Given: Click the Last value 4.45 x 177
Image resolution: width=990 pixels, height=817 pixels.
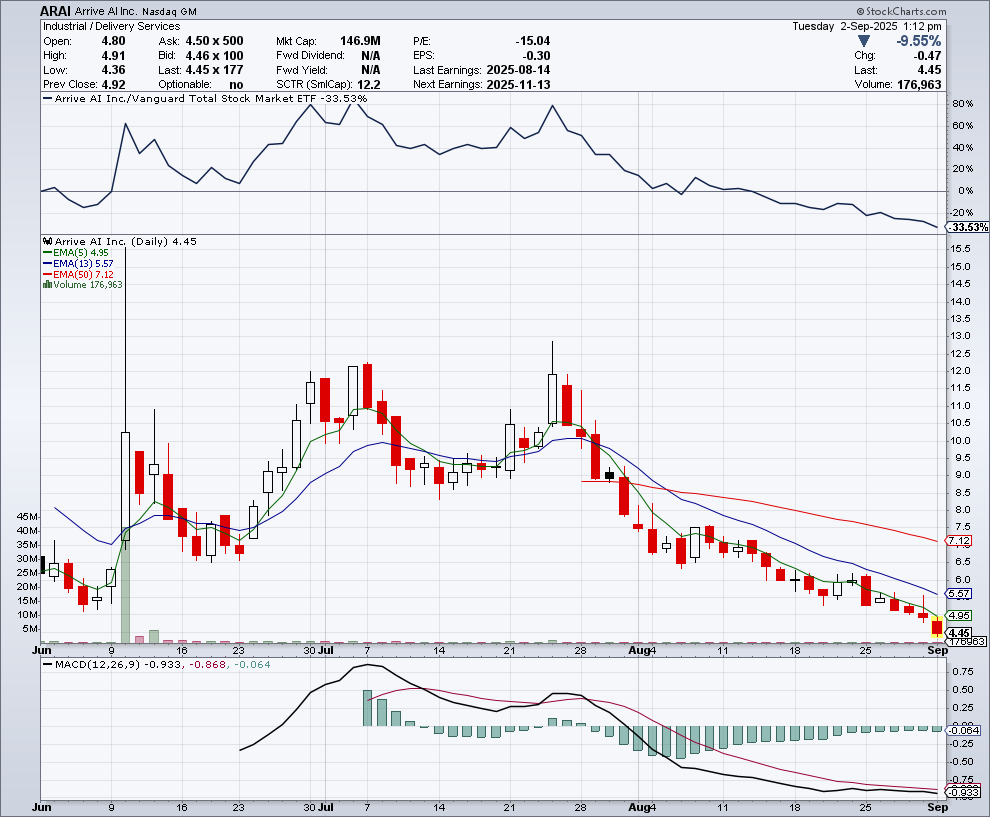Looking at the screenshot, I should point(214,70).
